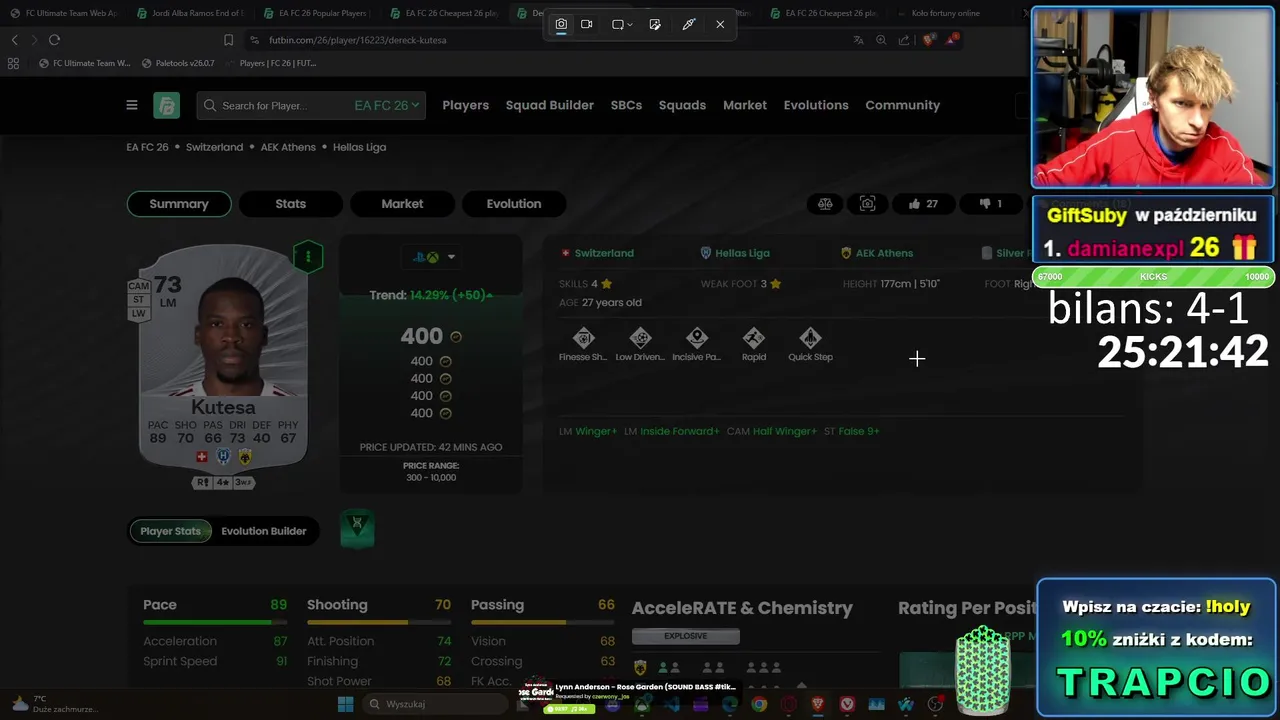
Task: Open snipping shape mode dropdown
Action: click(622, 24)
